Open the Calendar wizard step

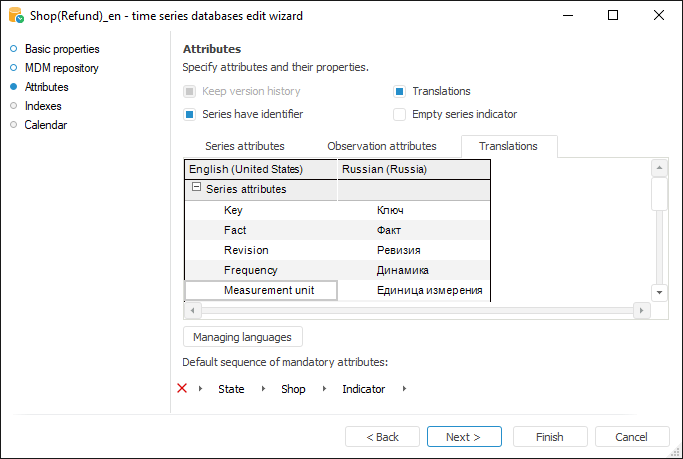[x=46, y=125]
